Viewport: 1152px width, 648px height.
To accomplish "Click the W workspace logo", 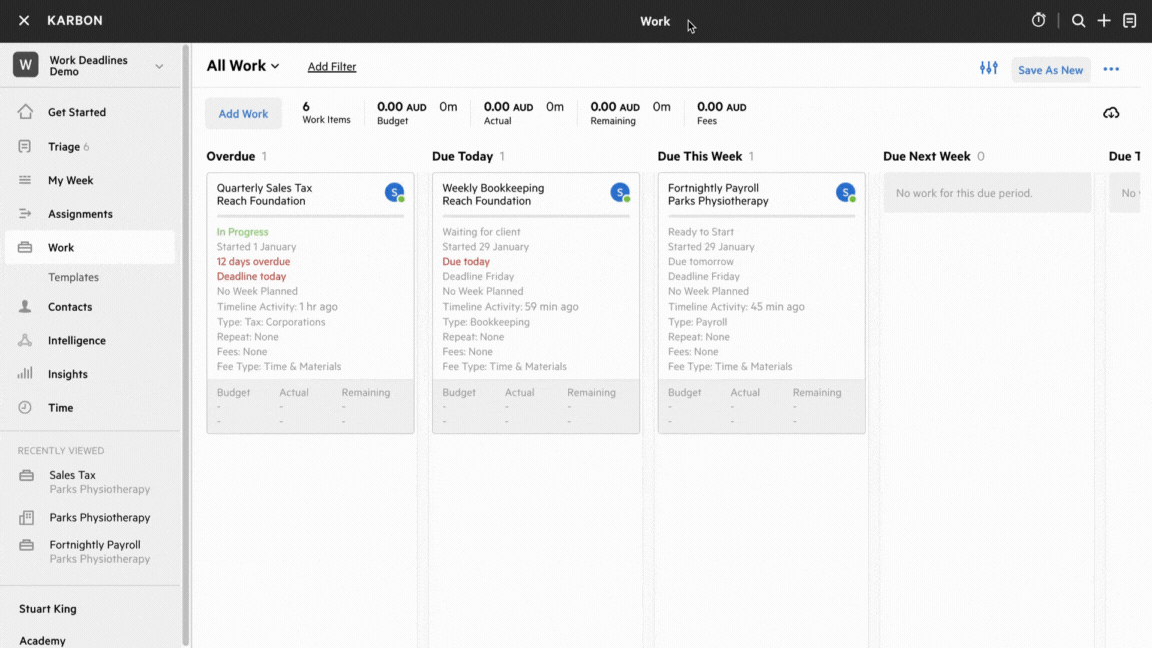I will [26, 65].
